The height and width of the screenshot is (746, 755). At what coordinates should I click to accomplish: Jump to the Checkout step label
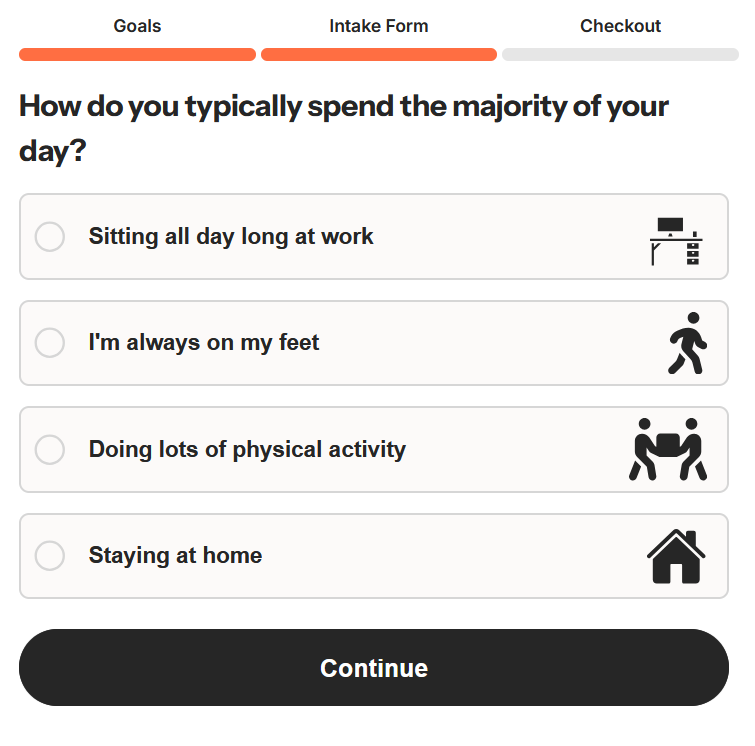(x=620, y=26)
